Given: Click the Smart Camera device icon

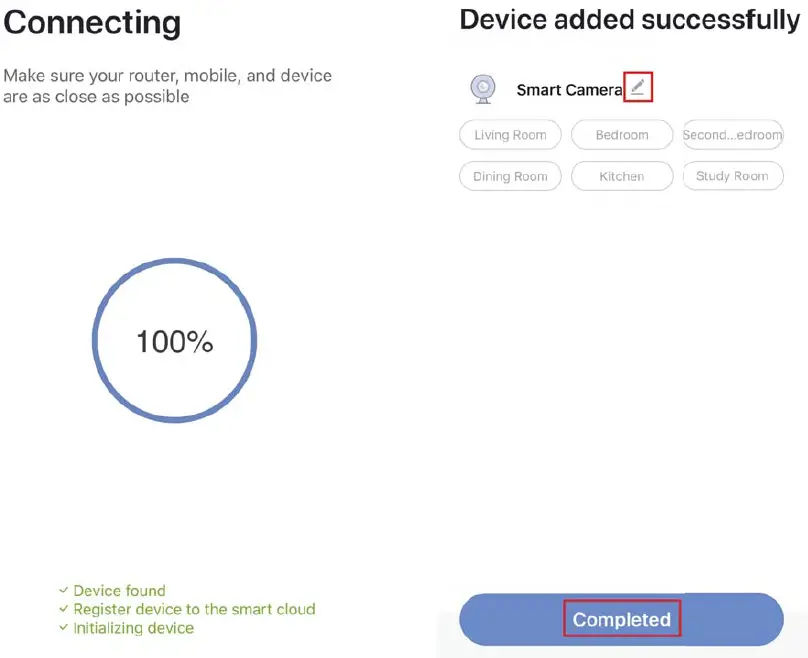Looking at the screenshot, I should [x=482, y=89].
